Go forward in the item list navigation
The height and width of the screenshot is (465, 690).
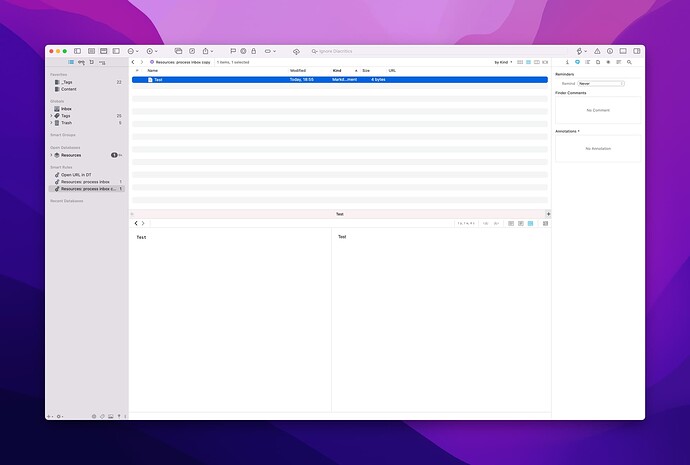point(142,62)
